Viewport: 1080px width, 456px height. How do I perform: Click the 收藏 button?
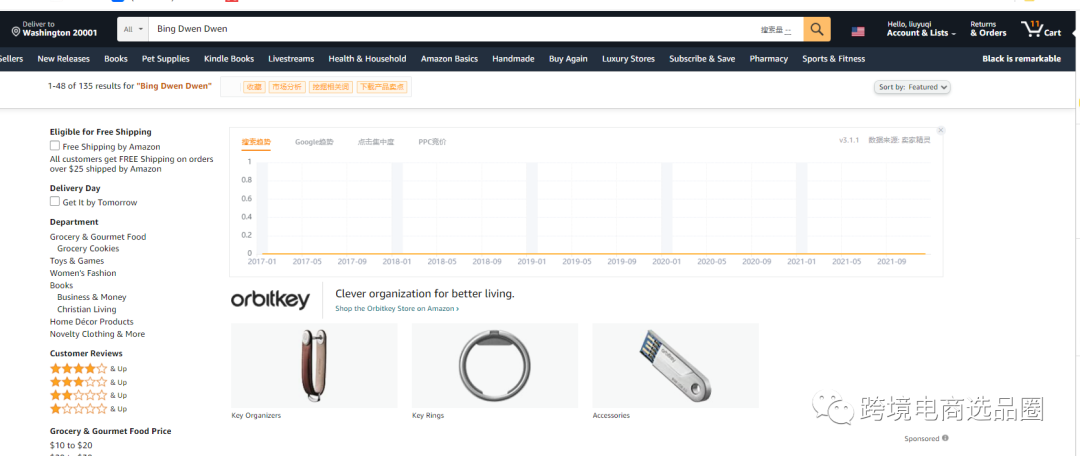click(254, 87)
